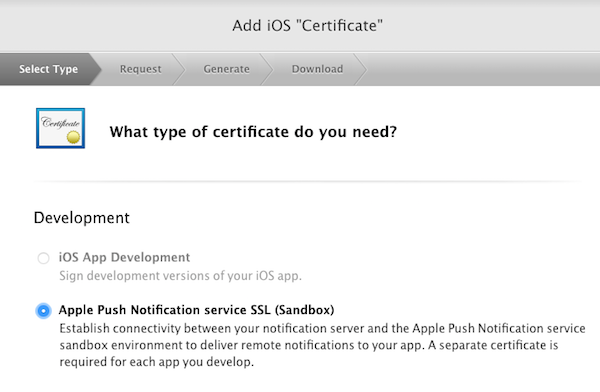The height and width of the screenshot is (392, 600).
Task: Click the certificate icon image
Action: [60, 128]
